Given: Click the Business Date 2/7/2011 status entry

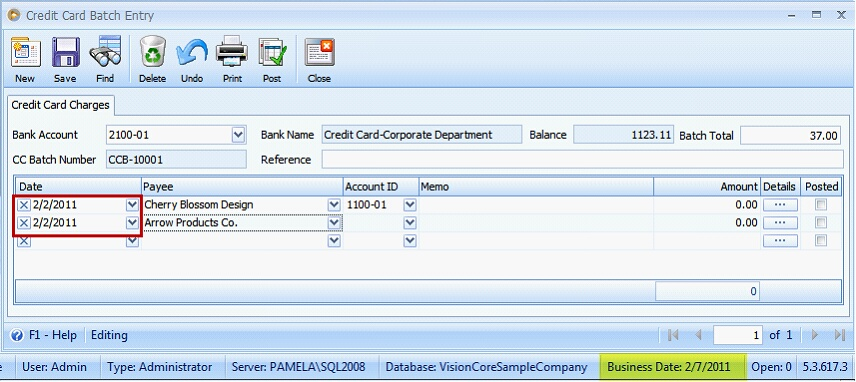Looking at the screenshot, I should (x=673, y=367).
